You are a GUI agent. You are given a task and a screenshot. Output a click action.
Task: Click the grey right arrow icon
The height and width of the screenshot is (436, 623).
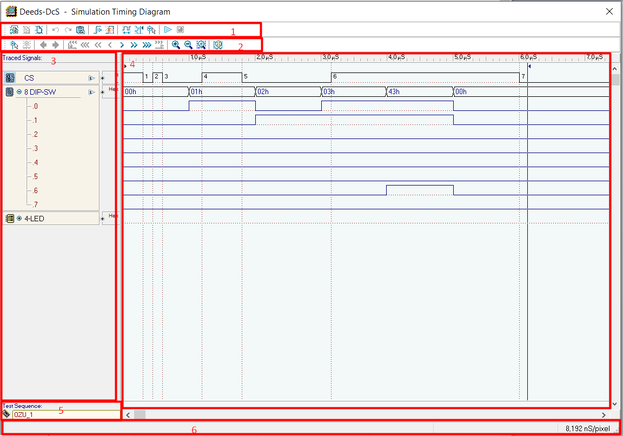tap(56, 45)
